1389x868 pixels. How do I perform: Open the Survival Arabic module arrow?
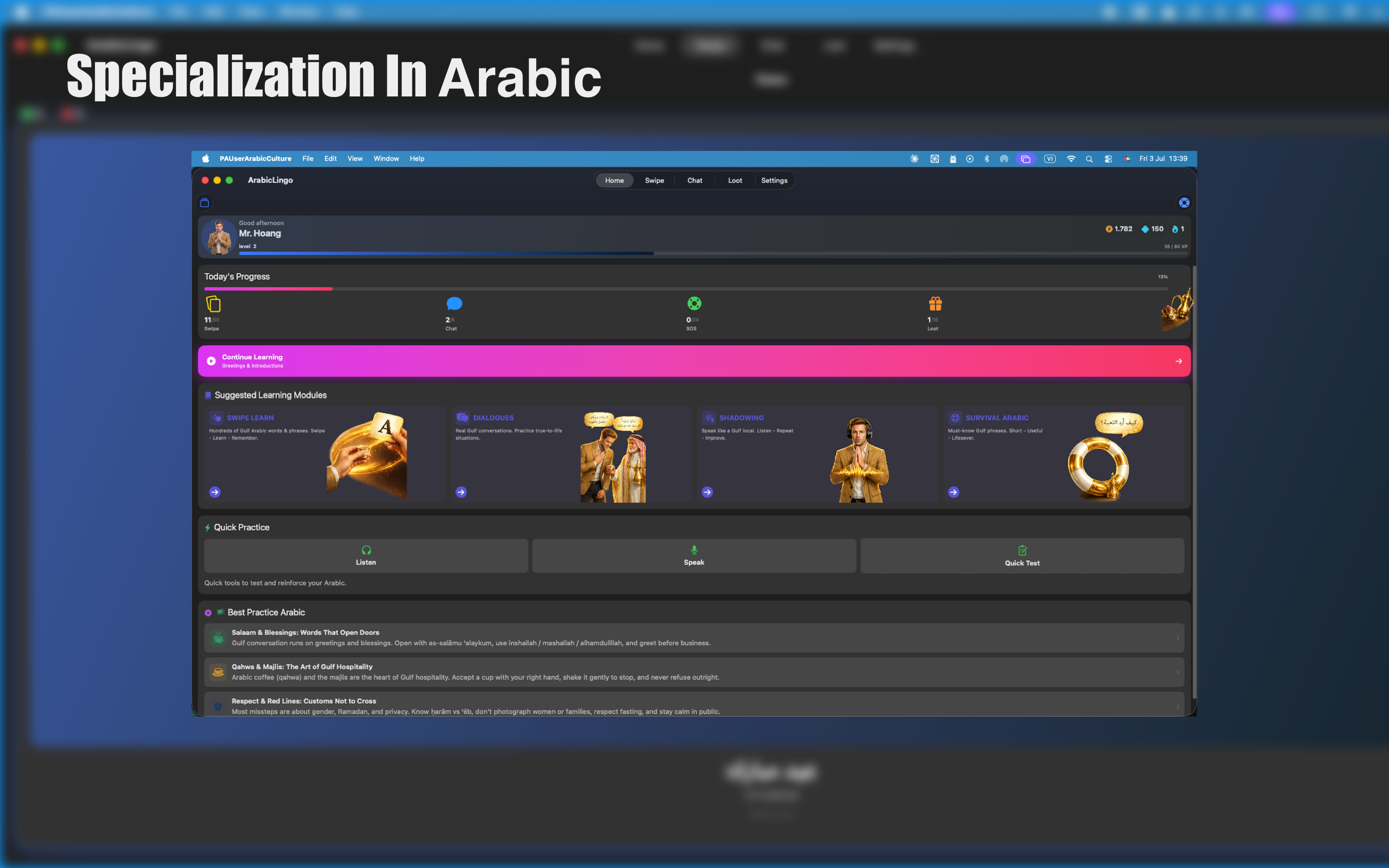coord(953,492)
